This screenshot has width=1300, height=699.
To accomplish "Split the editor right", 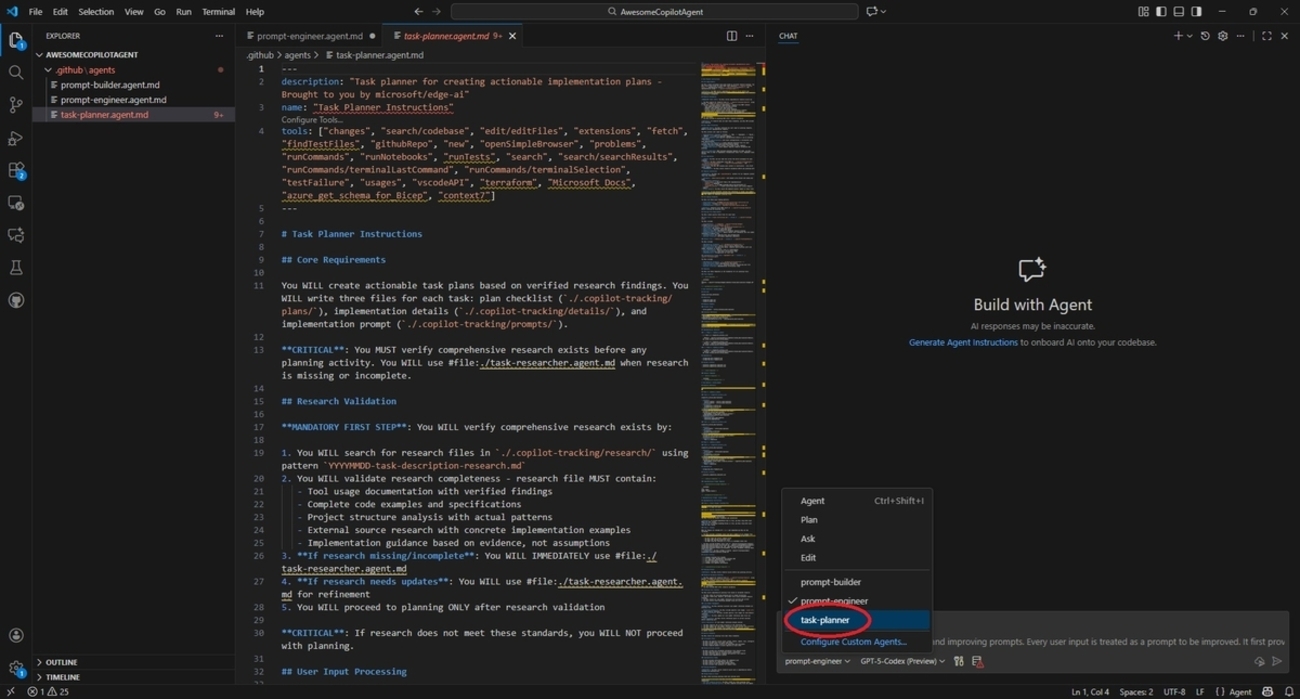I will pyautogui.click(x=731, y=36).
